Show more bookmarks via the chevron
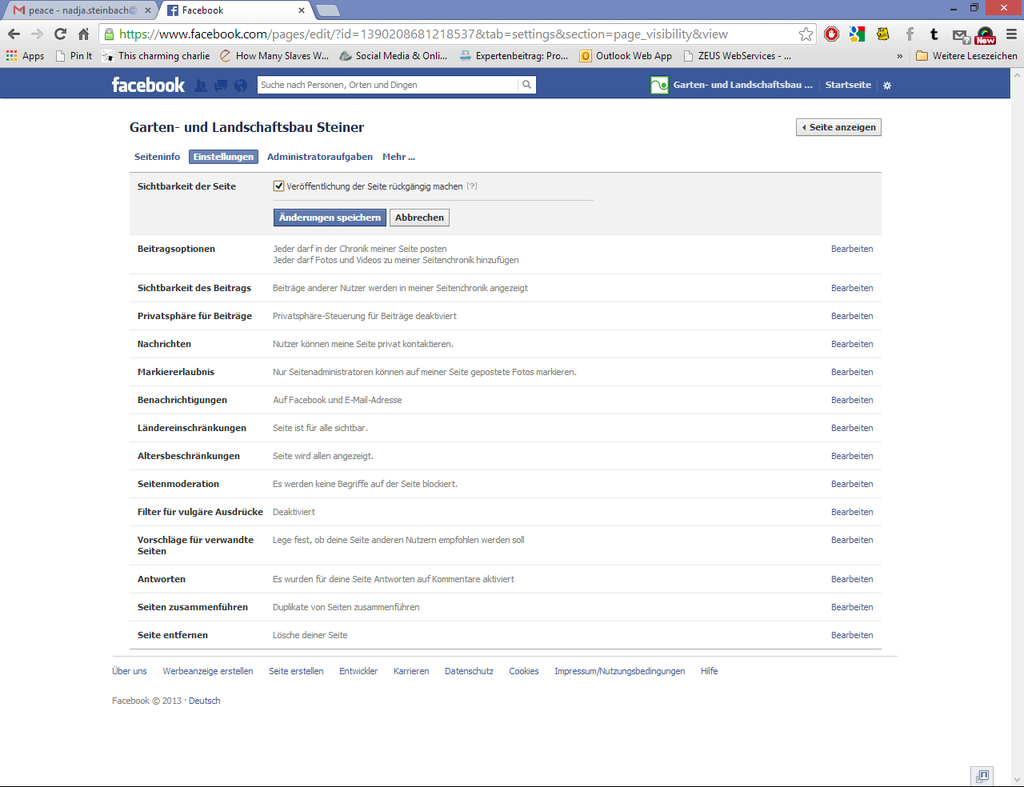 899,56
